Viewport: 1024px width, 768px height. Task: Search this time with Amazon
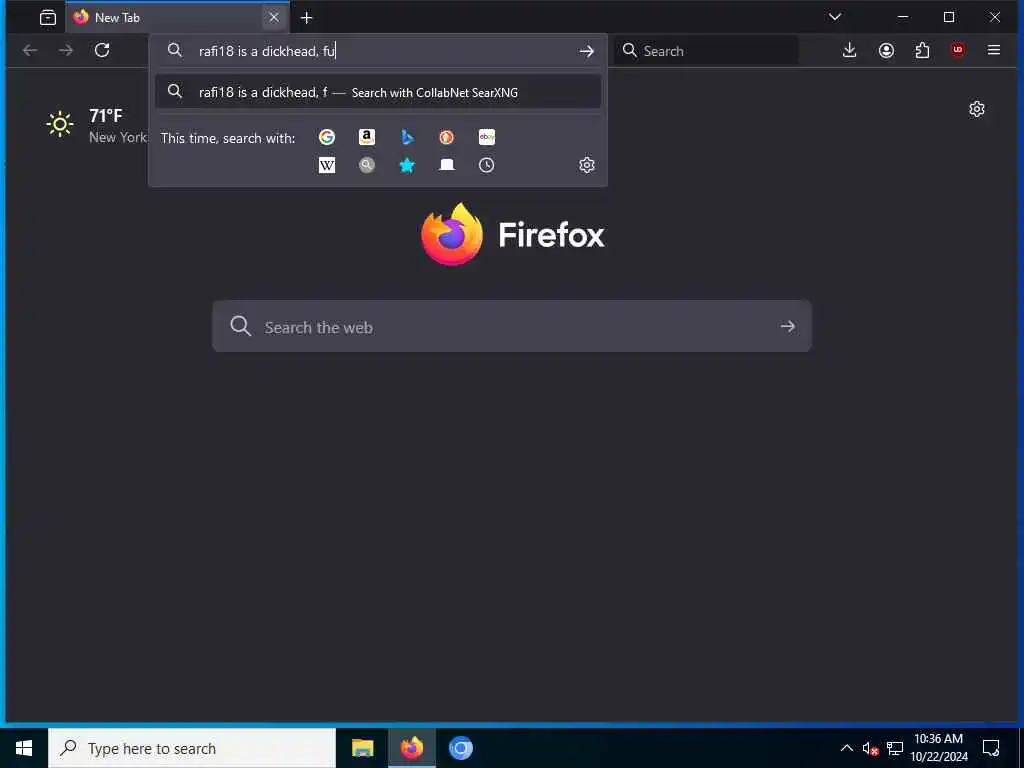367,137
